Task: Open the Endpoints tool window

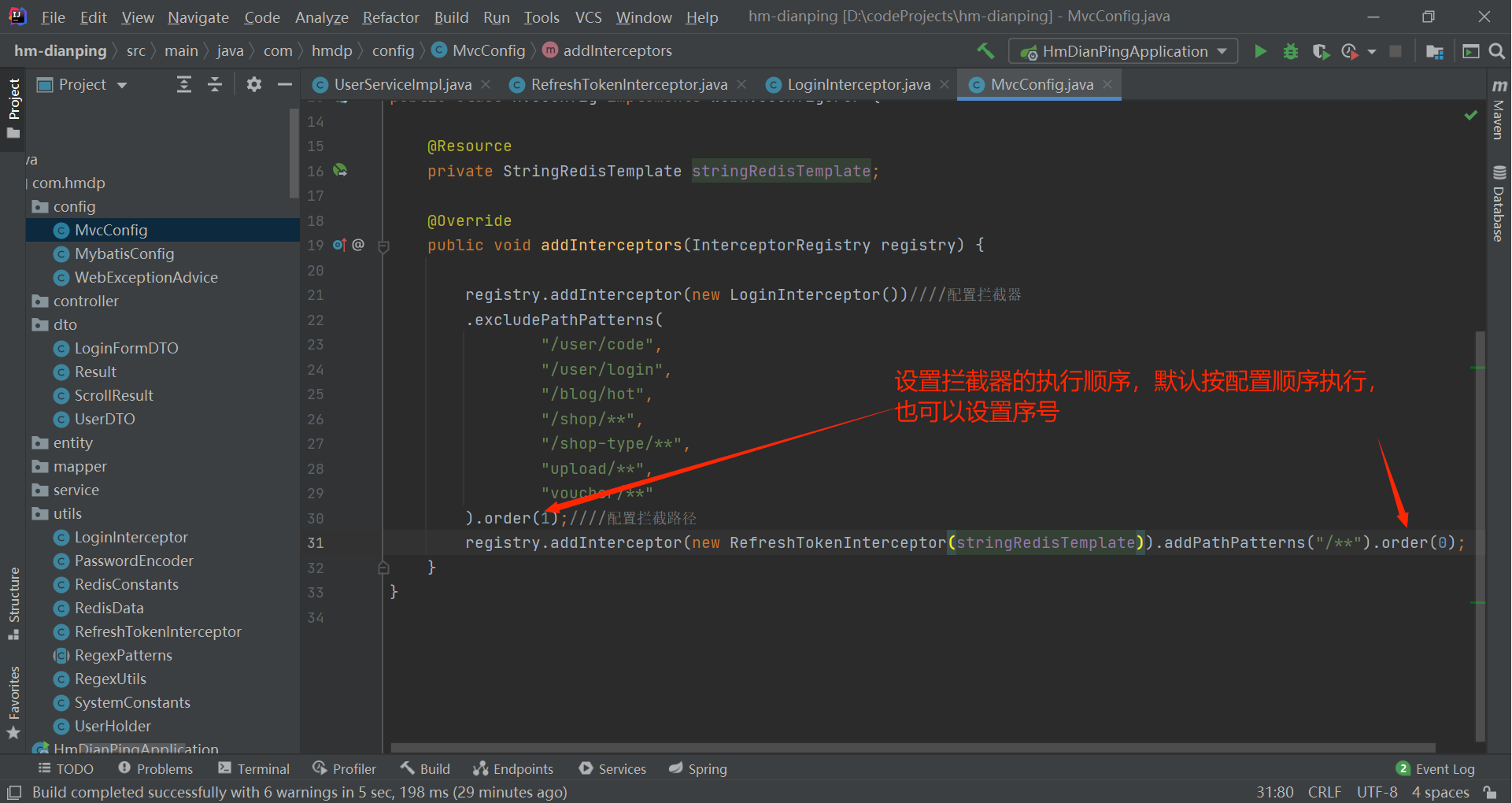Action: [513, 769]
